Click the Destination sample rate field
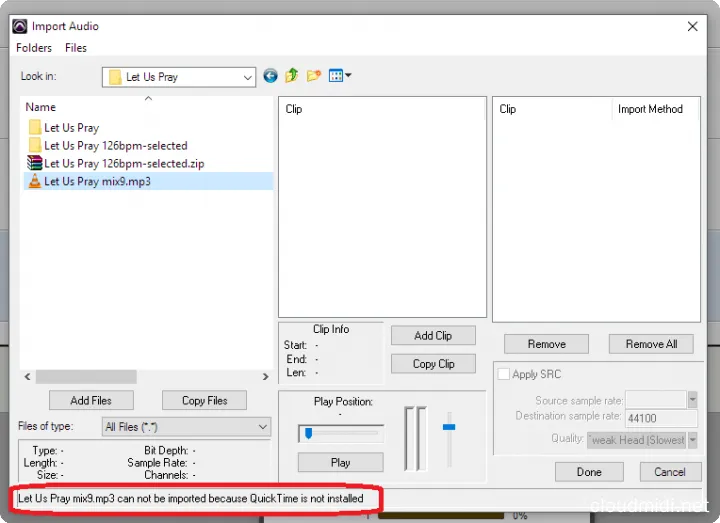Image resolution: width=720 pixels, height=523 pixels. click(x=662, y=417)
